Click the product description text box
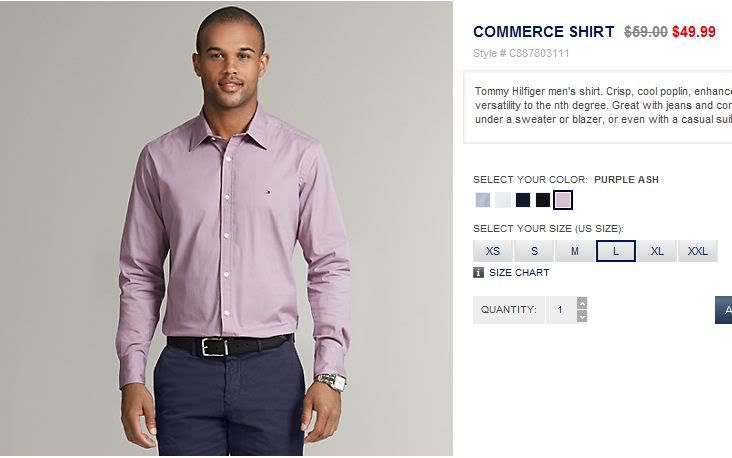The height and width of the screenshot is (458, 732). click(x=598, y=105)
